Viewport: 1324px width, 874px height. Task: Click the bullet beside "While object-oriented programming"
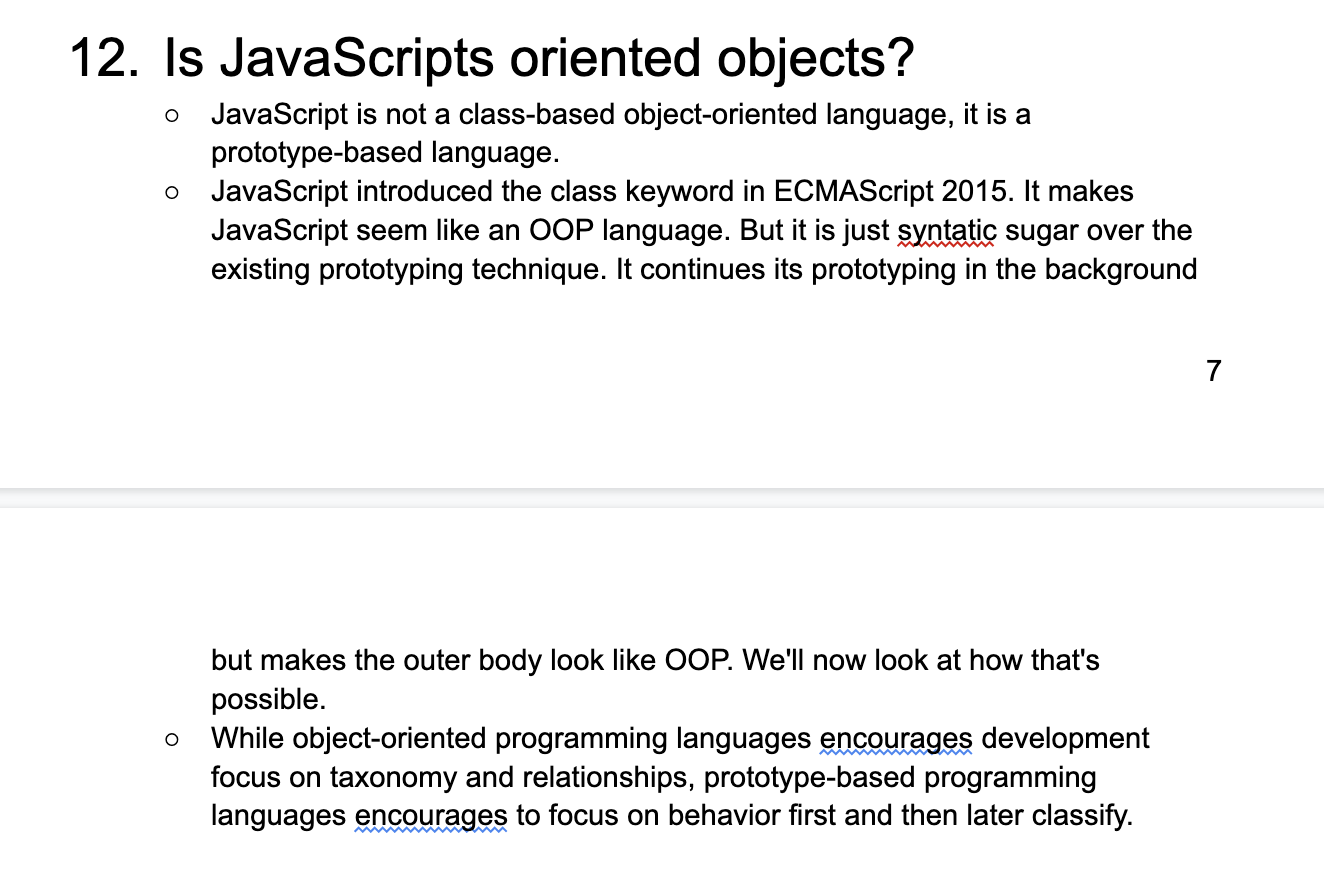[172, 740]
